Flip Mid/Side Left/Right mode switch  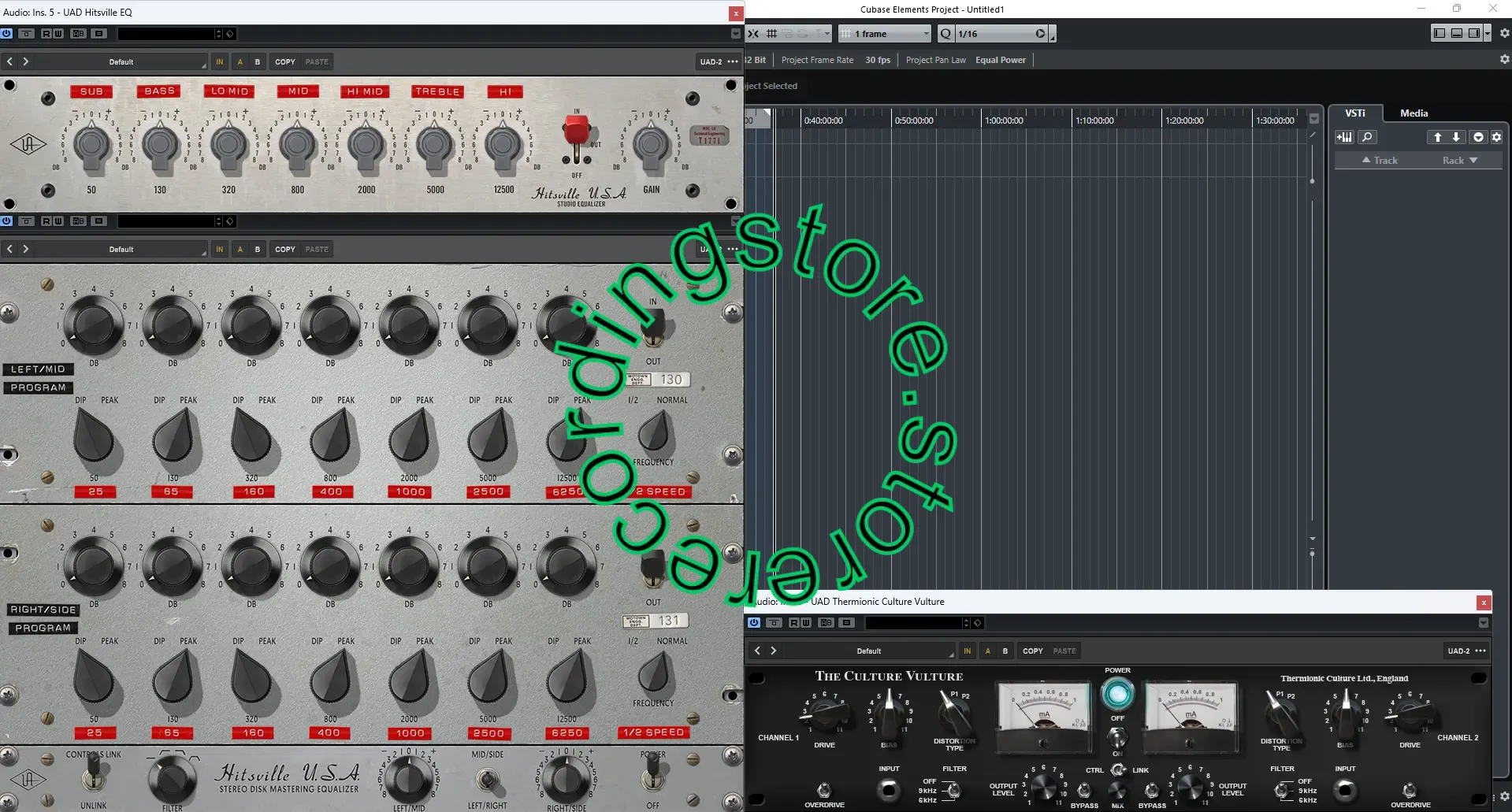pos(489,780)
